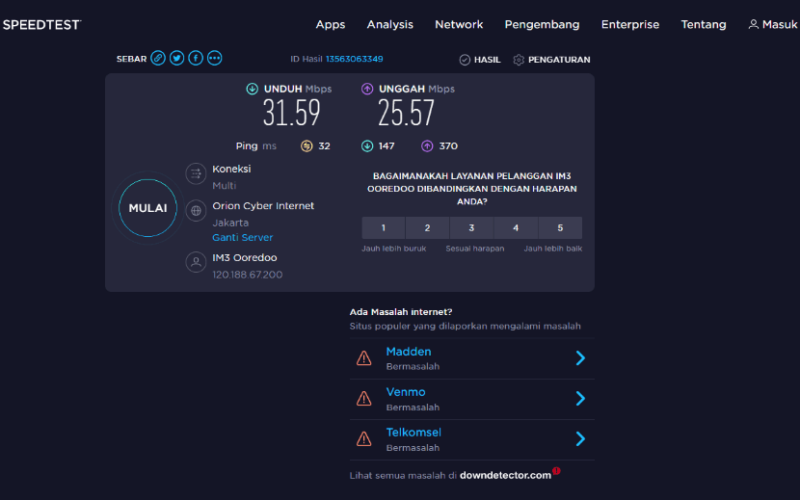Click Masuk to sign in

779,24
